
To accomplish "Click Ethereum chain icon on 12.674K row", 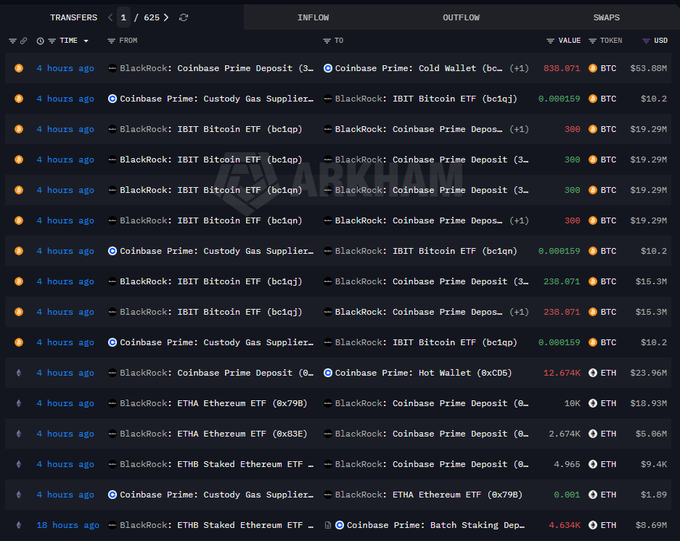I will 19,373.
